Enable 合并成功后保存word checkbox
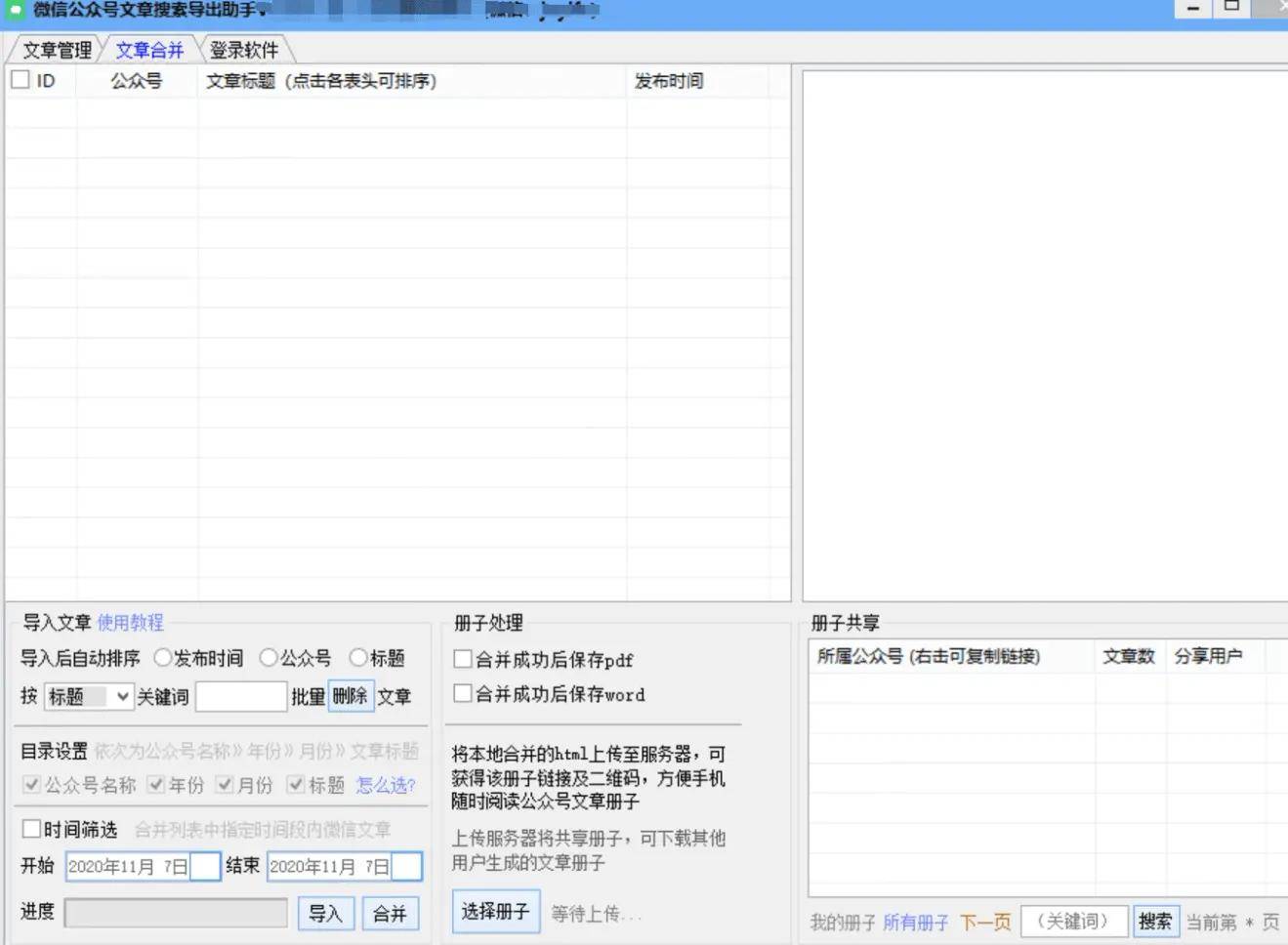This screenshot has height=945, width=1288. coord(463,693)
